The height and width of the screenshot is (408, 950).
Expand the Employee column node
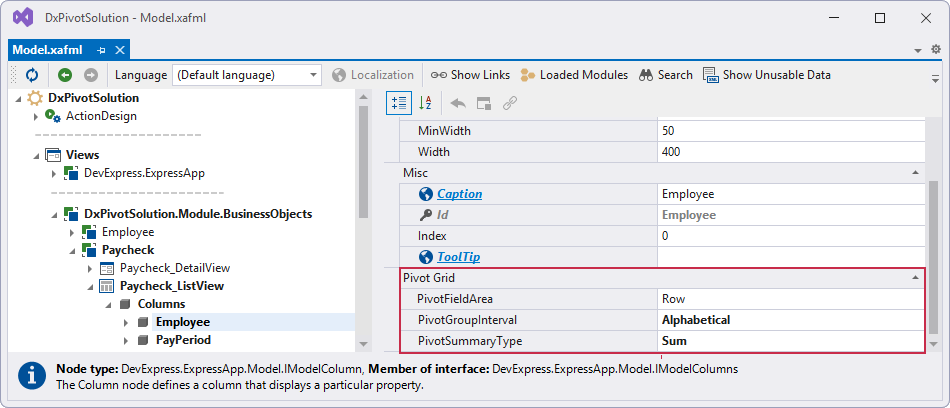[x=126, y=322]
